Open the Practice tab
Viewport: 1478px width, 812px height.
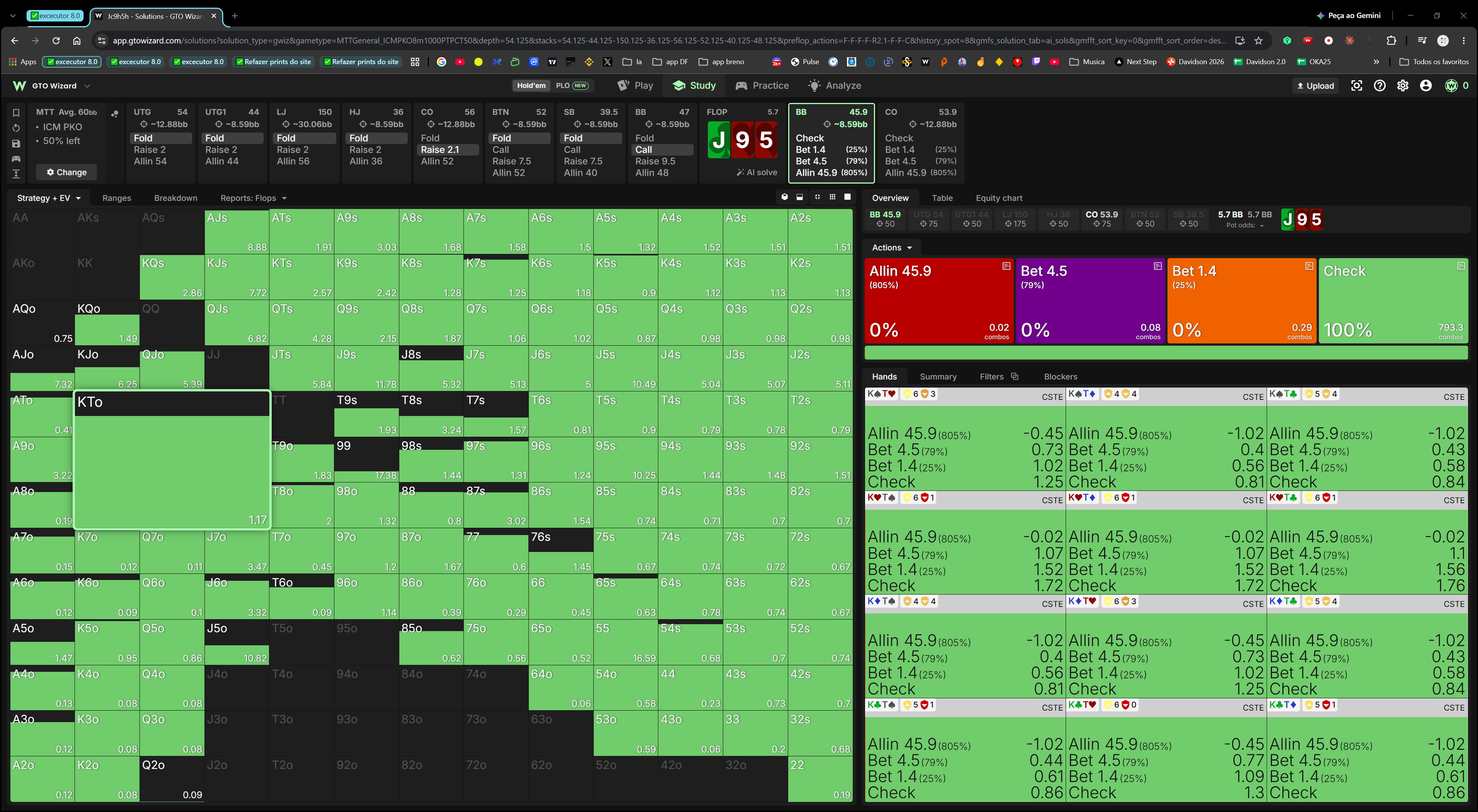click(762, 85)
